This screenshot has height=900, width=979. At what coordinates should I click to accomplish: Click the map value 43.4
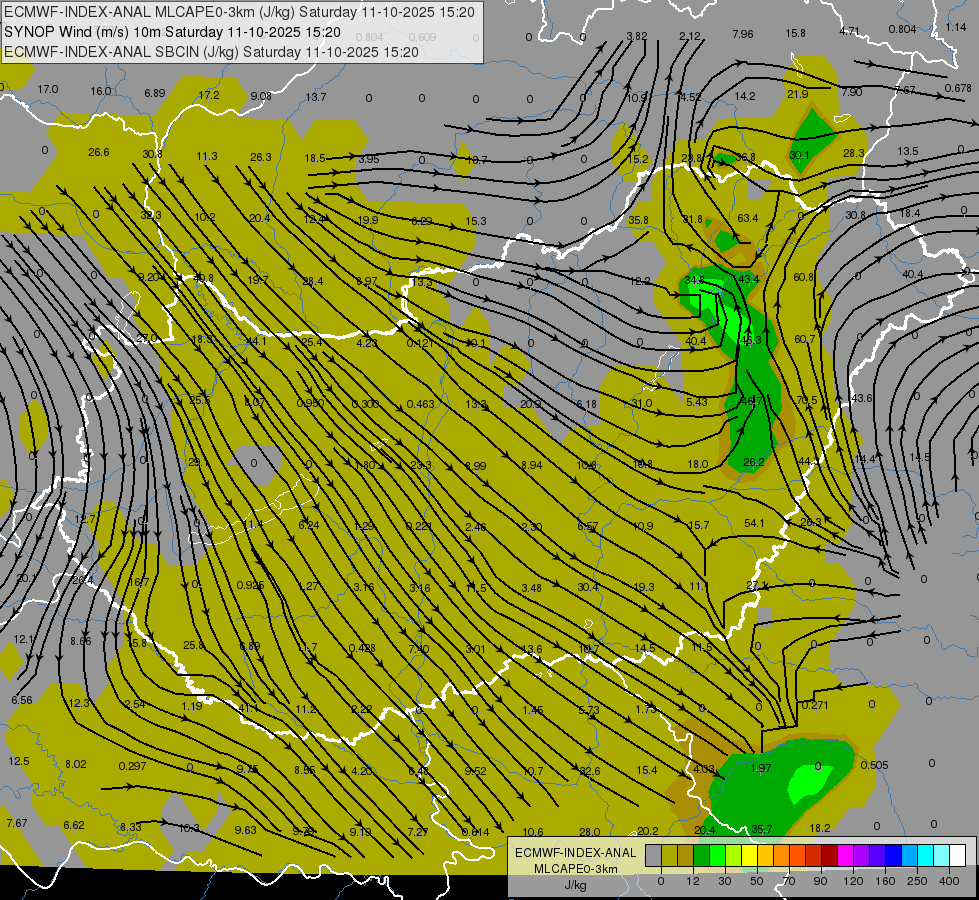click(x=749, y=279)
